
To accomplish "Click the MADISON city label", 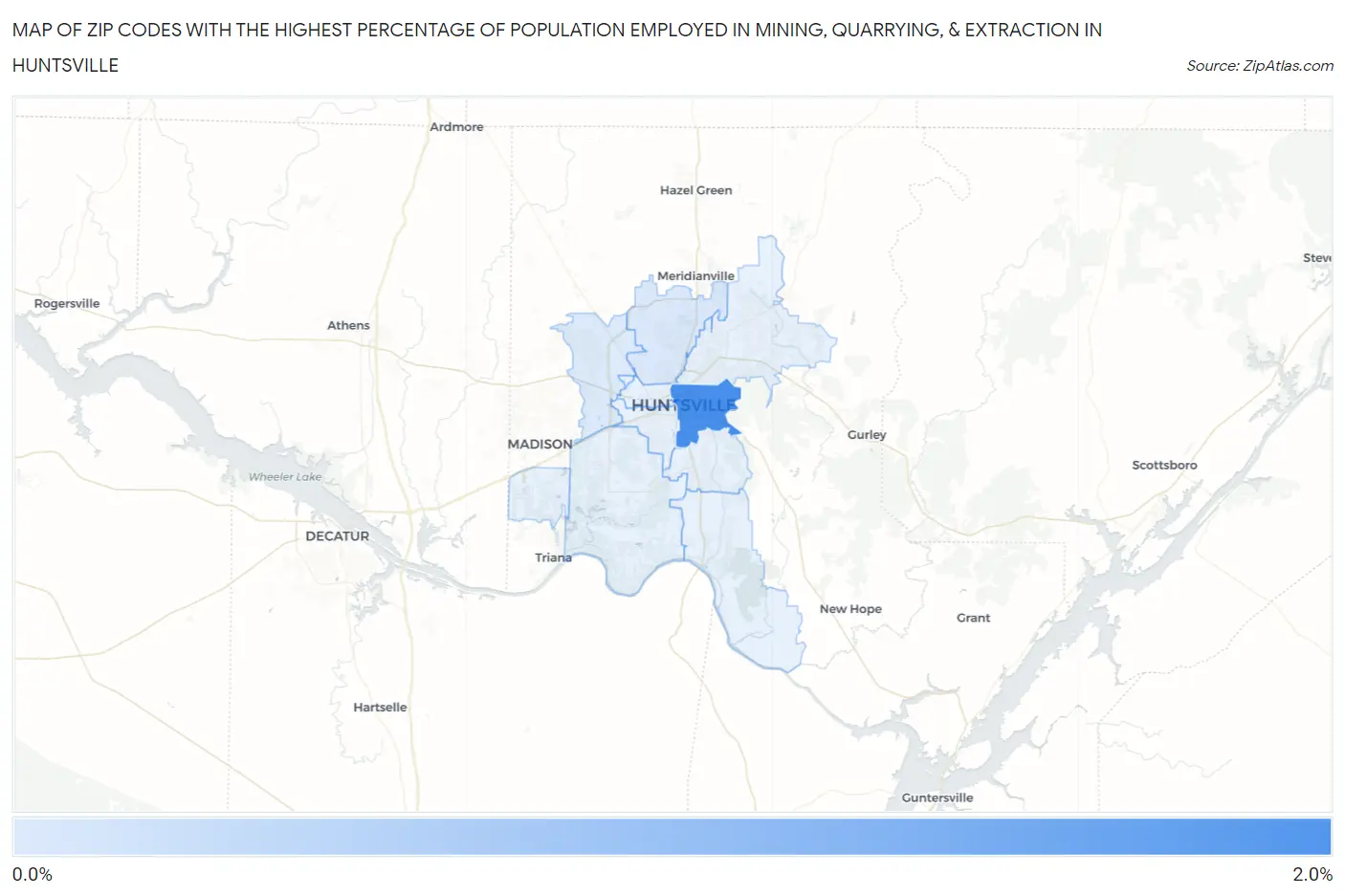I will point(540,444).
